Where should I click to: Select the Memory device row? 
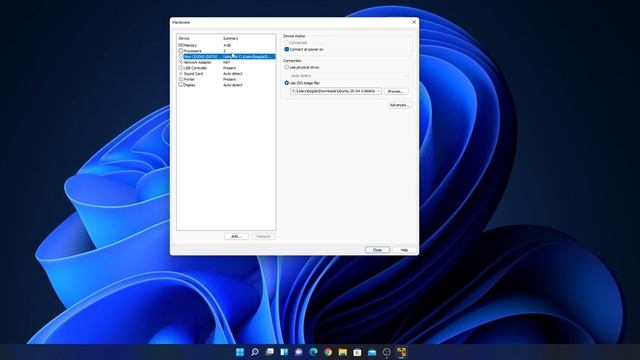226,45
